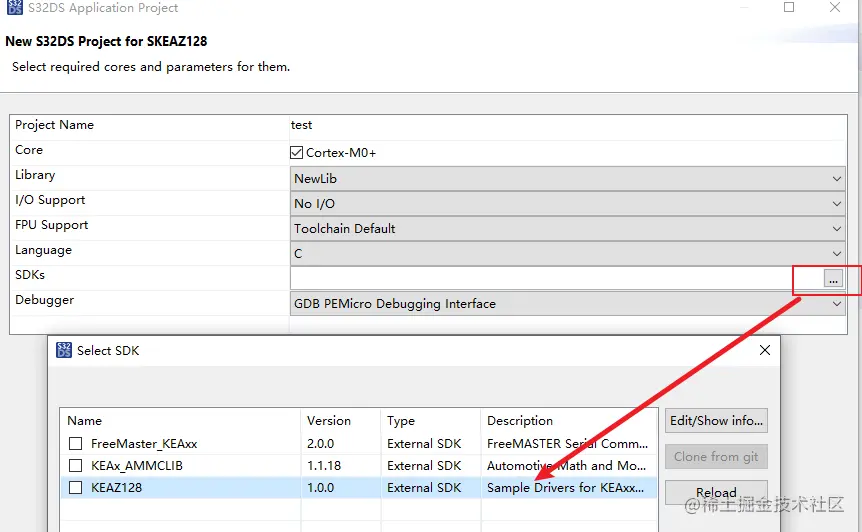Check the KEAx_AMMCLIB SDK checkbox
This screenshot has height=532, width=862.
pyautogui.click(x=76, y=466)
